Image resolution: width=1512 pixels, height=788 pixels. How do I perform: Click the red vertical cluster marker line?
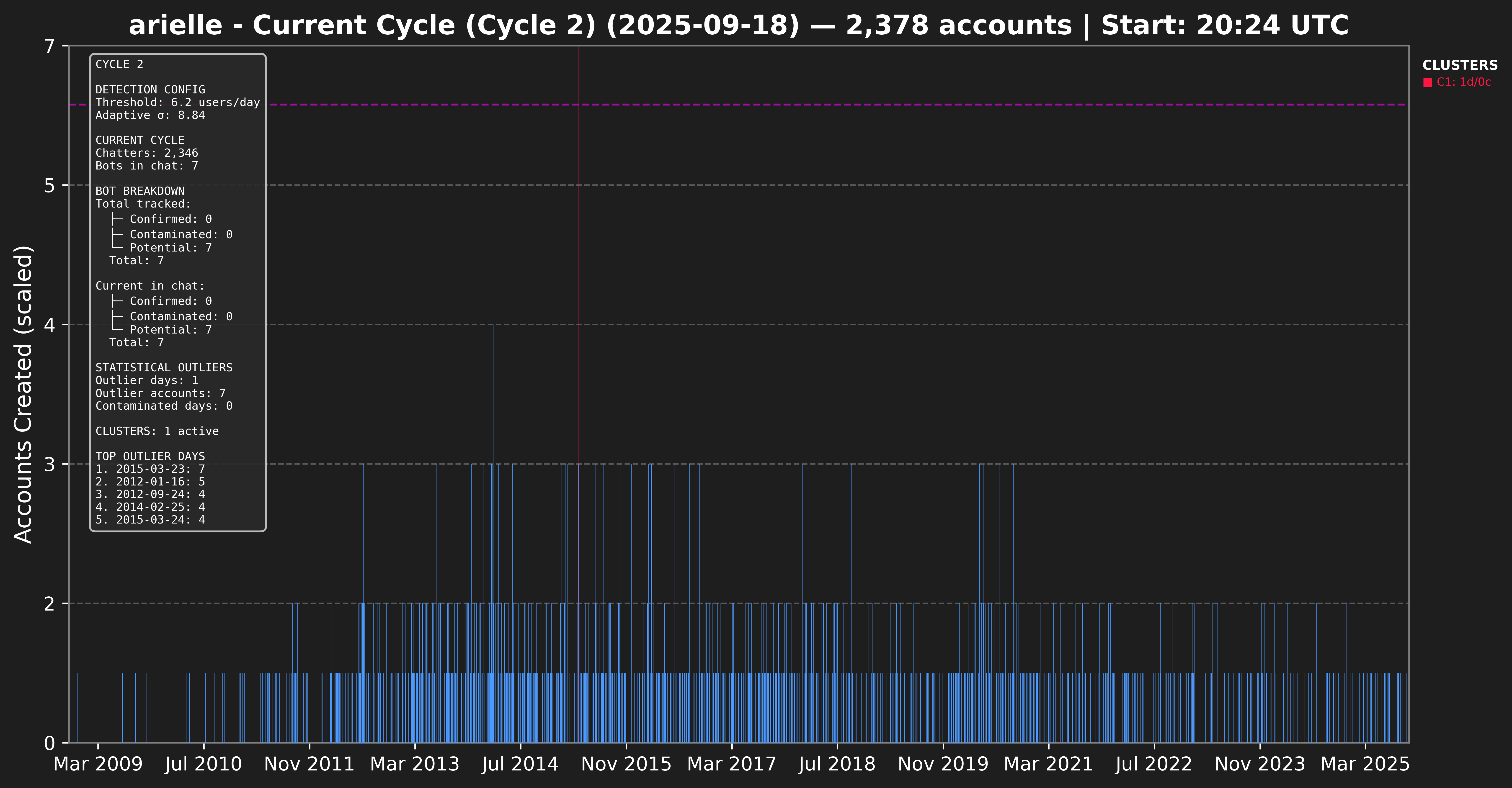tap(578, 393)
